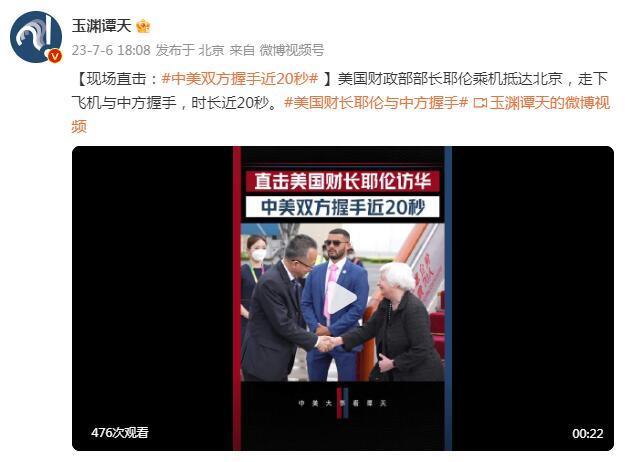Open hashtag #中美双方握手近20秒#
The width and height of the screenshot is (625, 462).
tap(240, 79)
